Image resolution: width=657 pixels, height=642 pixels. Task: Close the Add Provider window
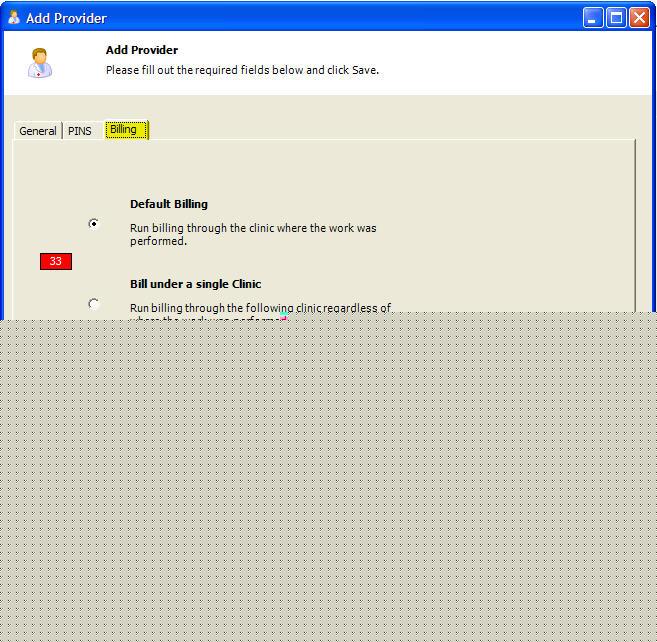pyautogui.click(x=639, y=18)
